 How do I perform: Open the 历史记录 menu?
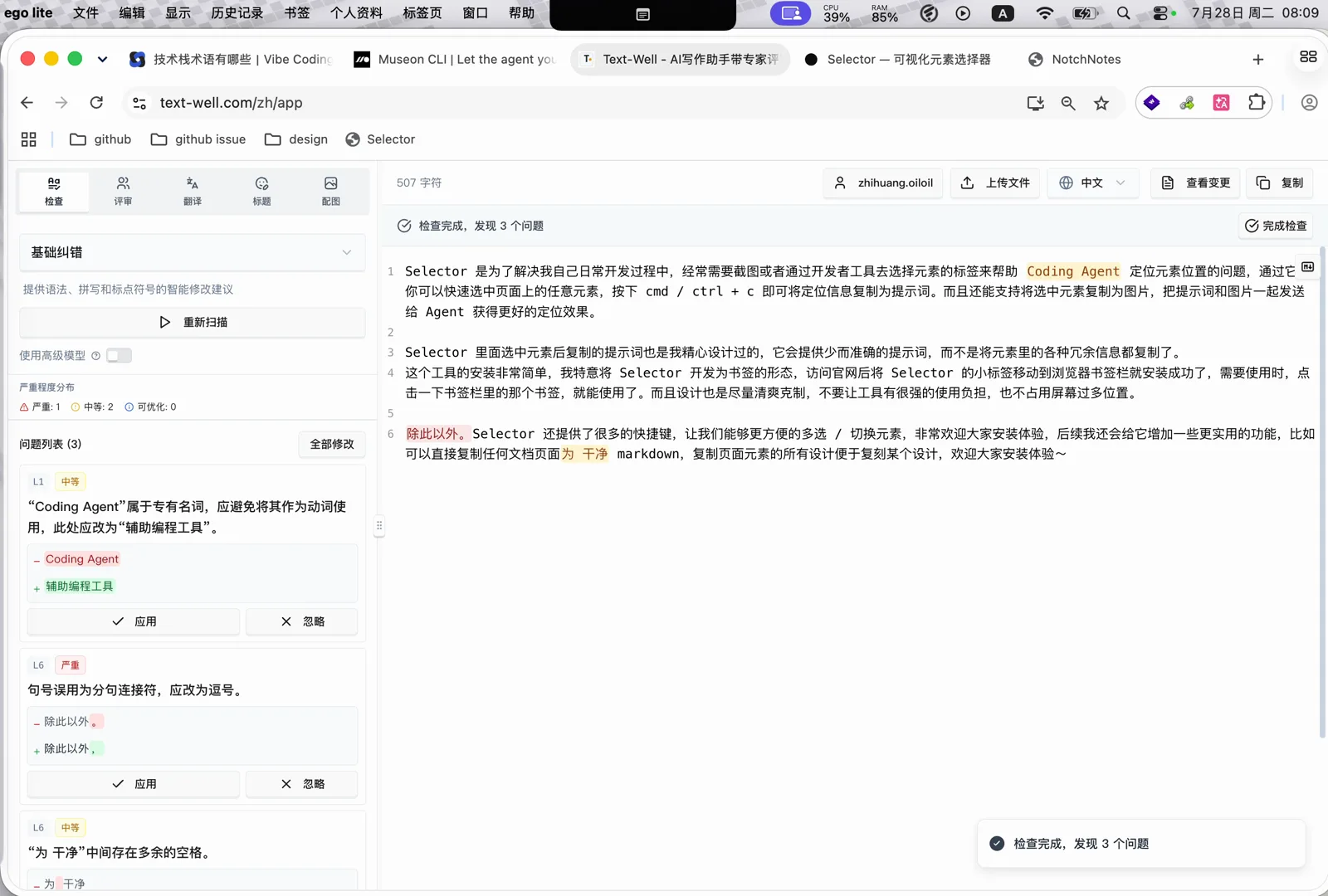pyautogui.click(x=237, y=13)
